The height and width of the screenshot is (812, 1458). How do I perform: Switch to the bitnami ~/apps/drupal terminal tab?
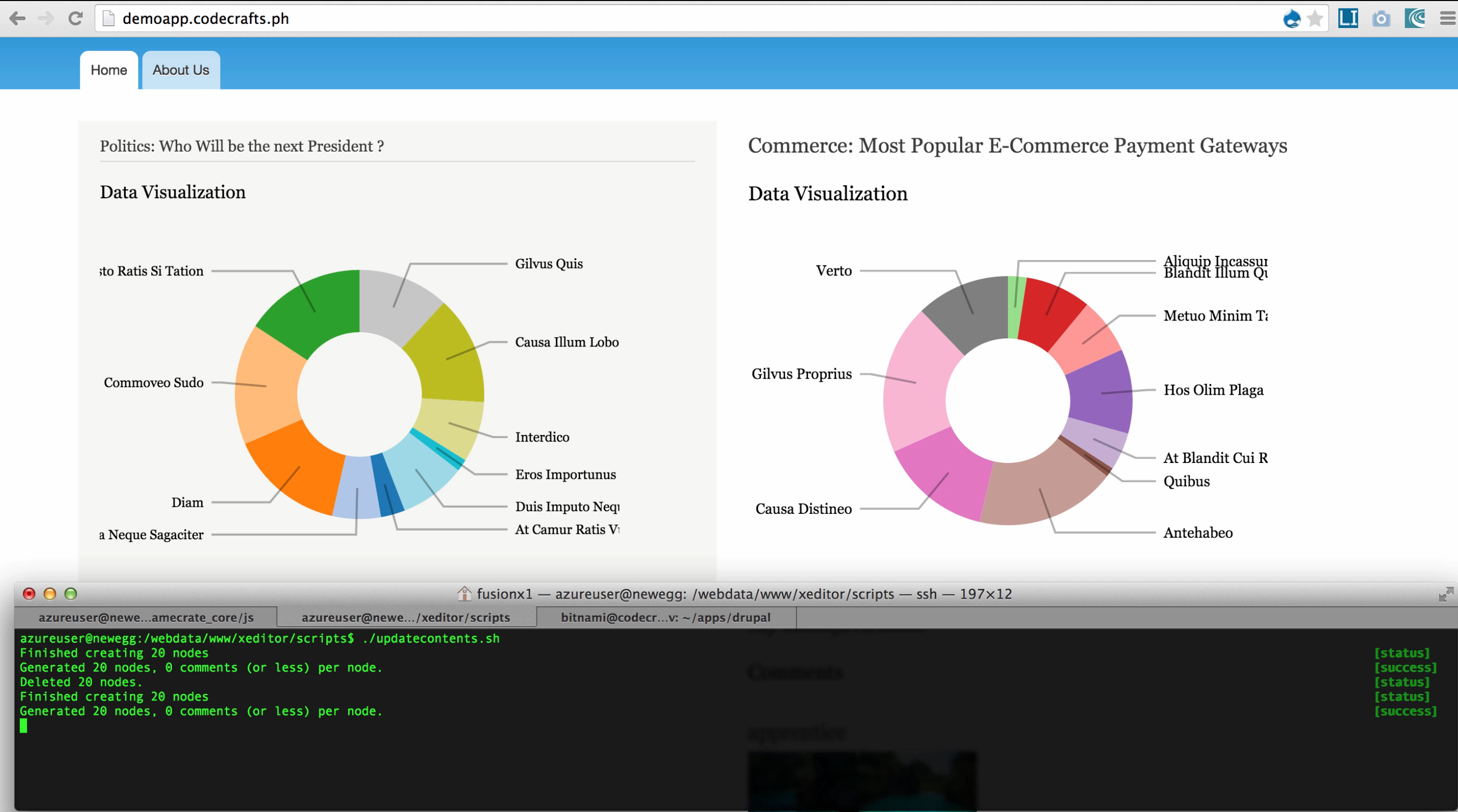tap(665, 617)
